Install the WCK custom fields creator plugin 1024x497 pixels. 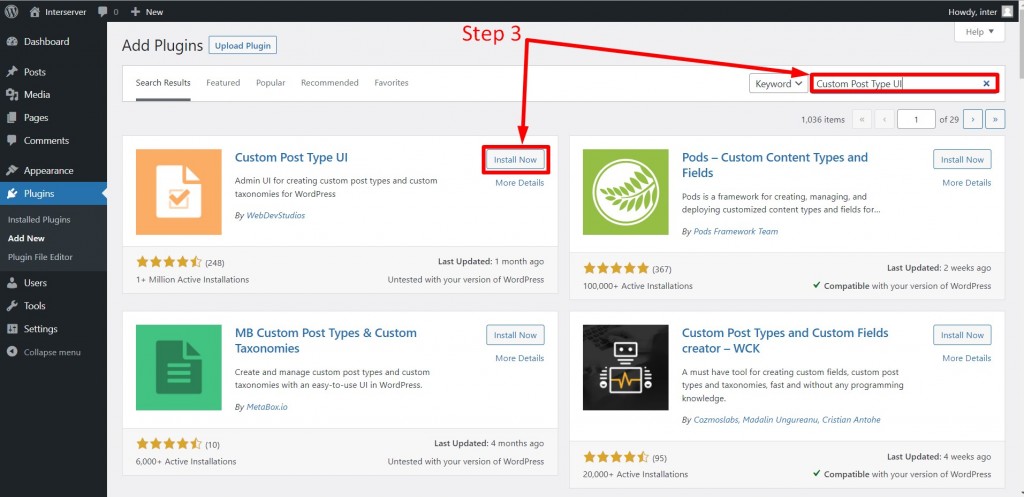point(962,335)
